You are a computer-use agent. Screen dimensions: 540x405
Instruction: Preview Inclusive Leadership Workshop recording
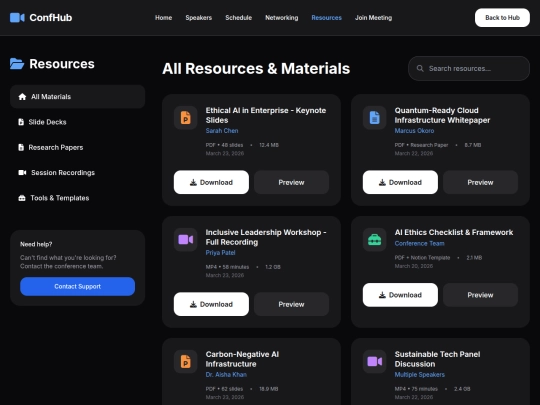click(291, 304)
